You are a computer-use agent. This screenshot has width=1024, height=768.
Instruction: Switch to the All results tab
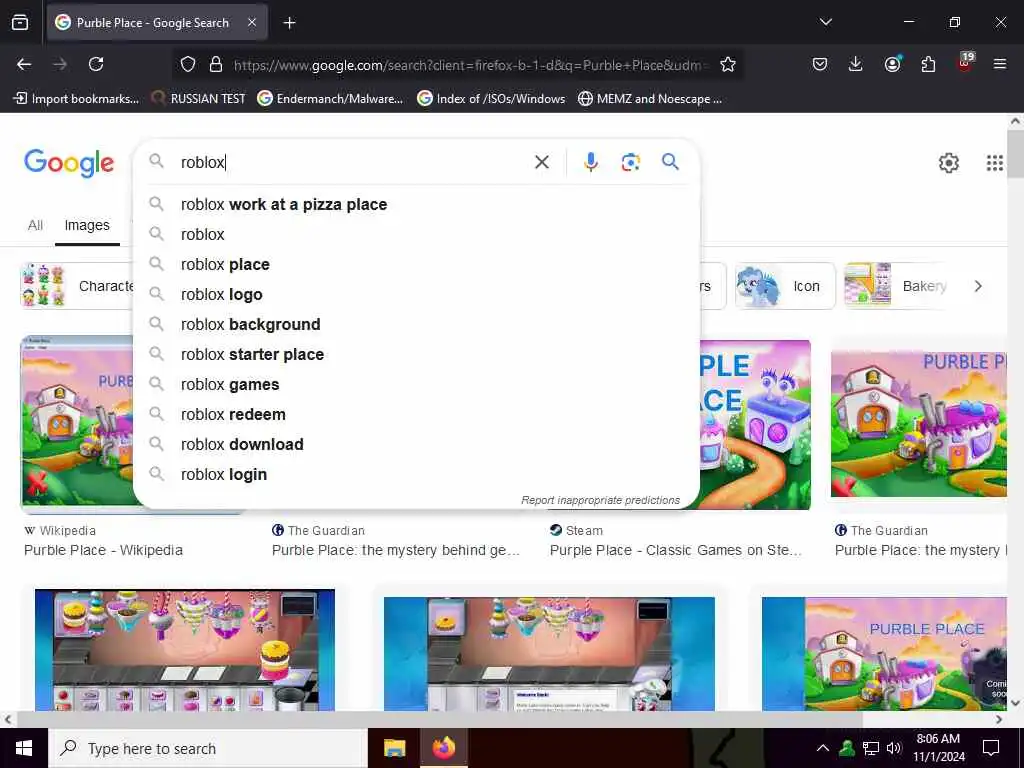pos(35,225)
